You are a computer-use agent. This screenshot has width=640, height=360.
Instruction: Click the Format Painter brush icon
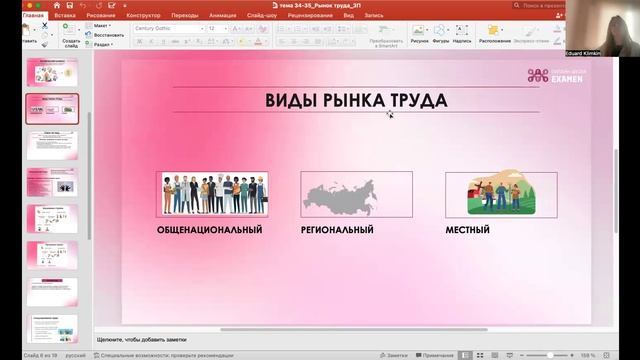pos(45,44)
